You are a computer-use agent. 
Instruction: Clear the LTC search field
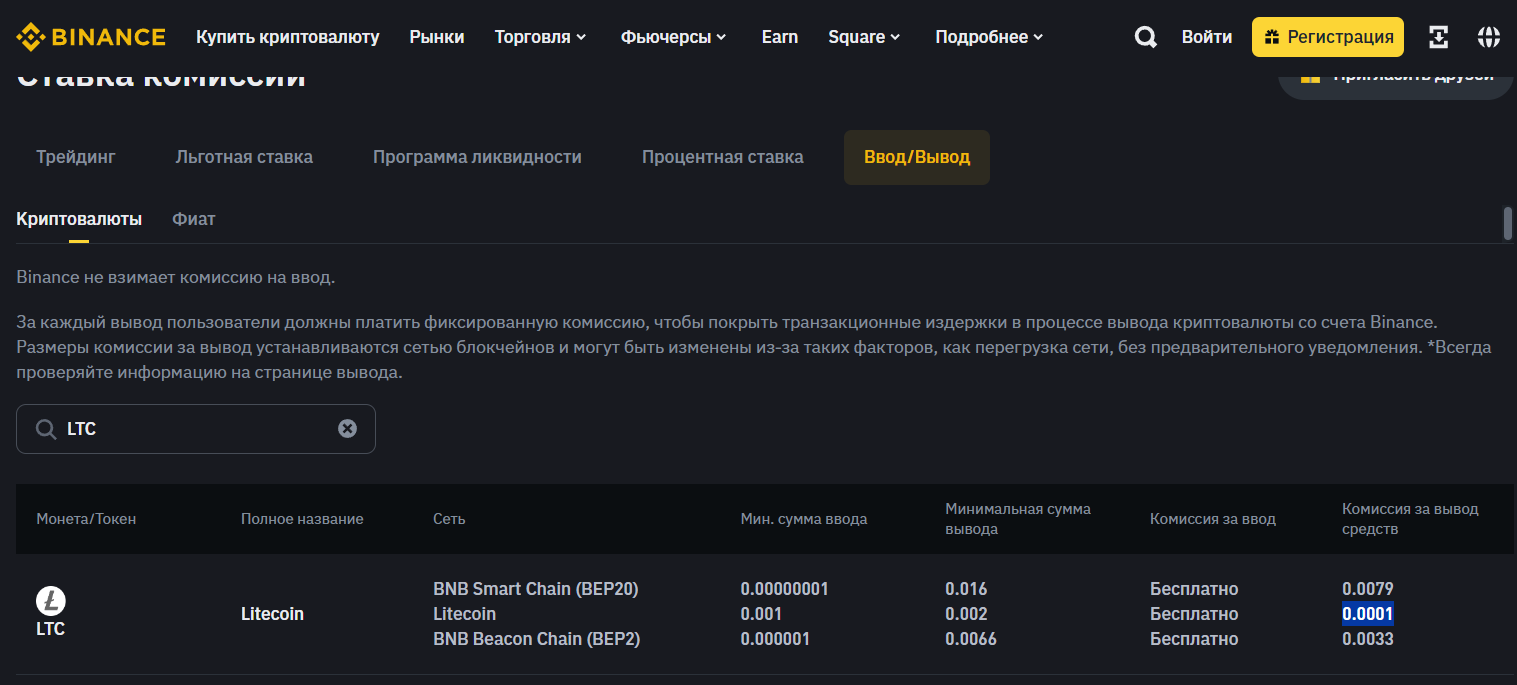point(347,428)
